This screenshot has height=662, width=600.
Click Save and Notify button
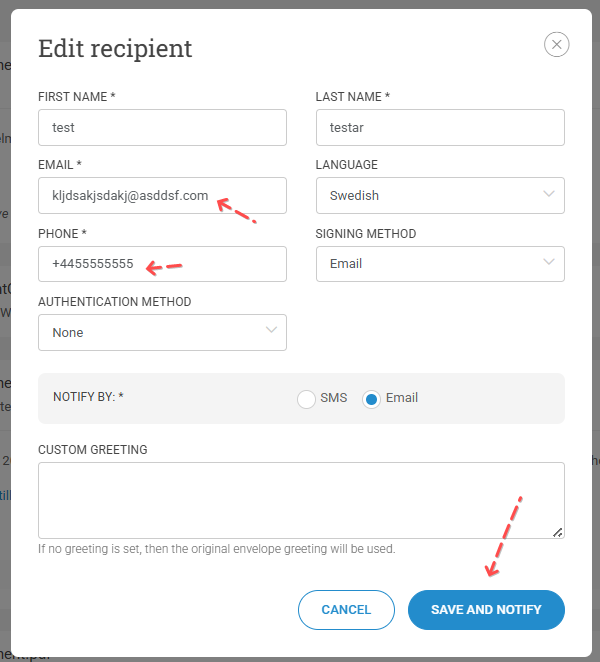click(x=486, y=610)
